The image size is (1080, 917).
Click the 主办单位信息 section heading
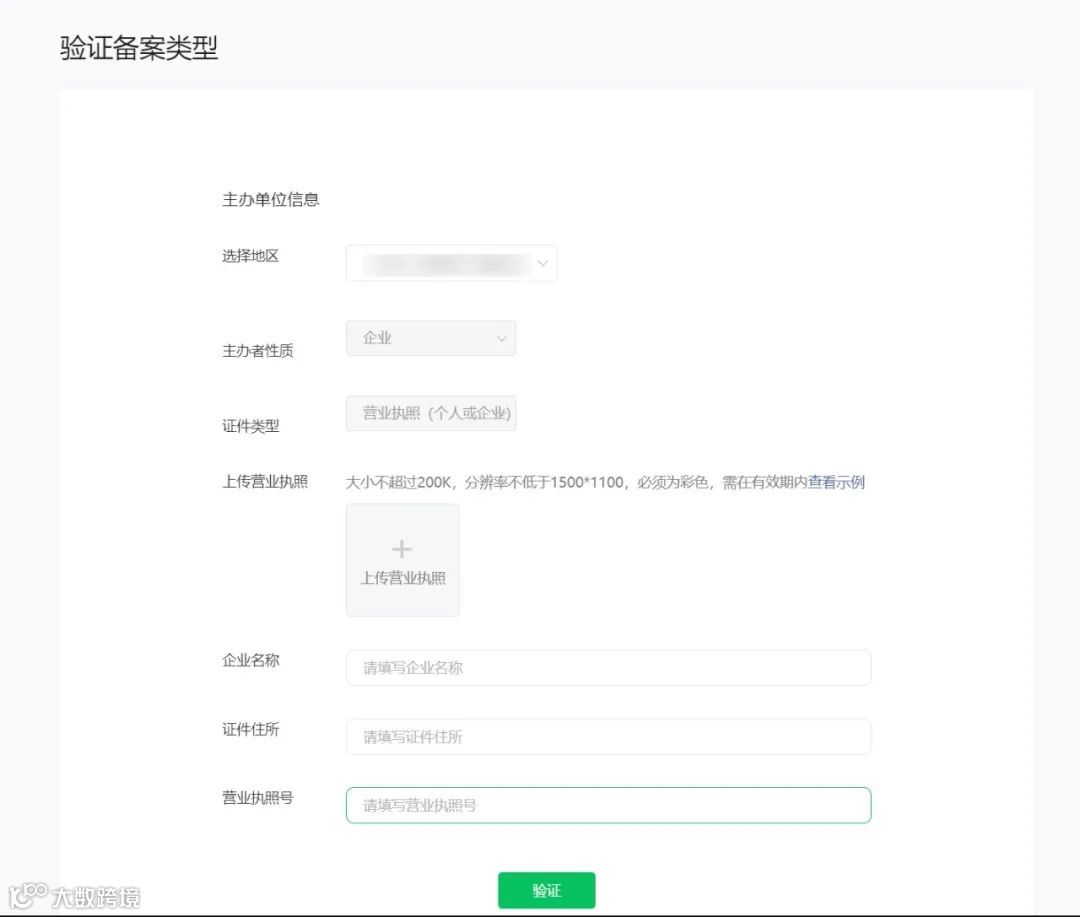(271, 200)
